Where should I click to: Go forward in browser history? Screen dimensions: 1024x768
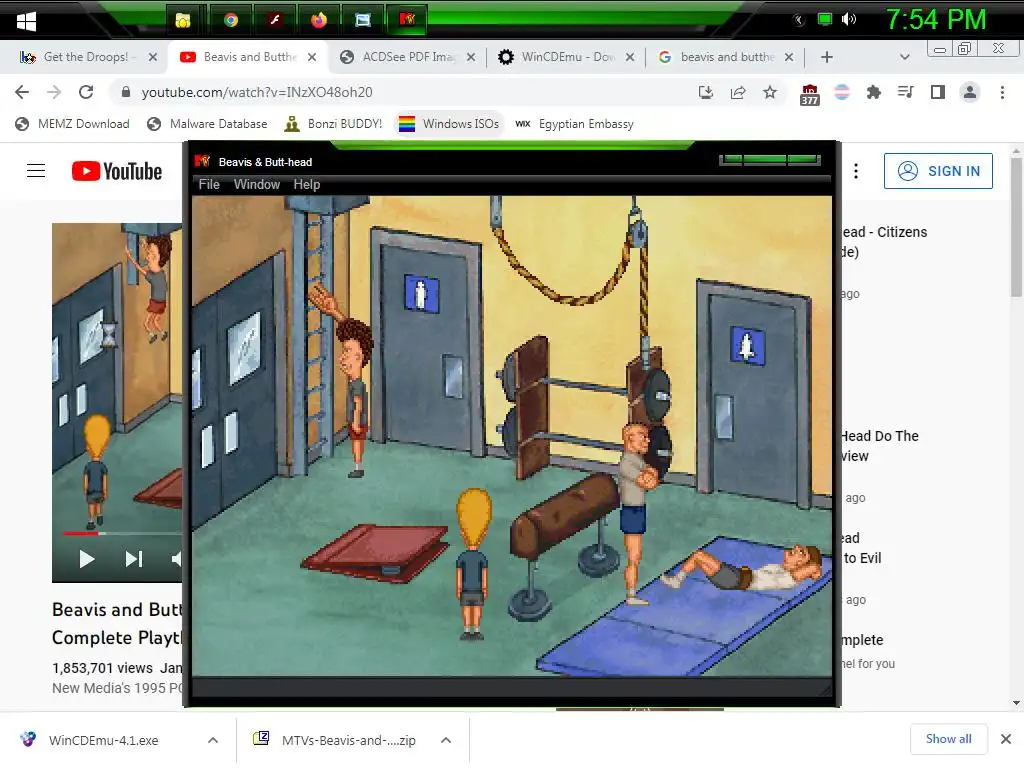pyautogui.click(x=54, y=92)
